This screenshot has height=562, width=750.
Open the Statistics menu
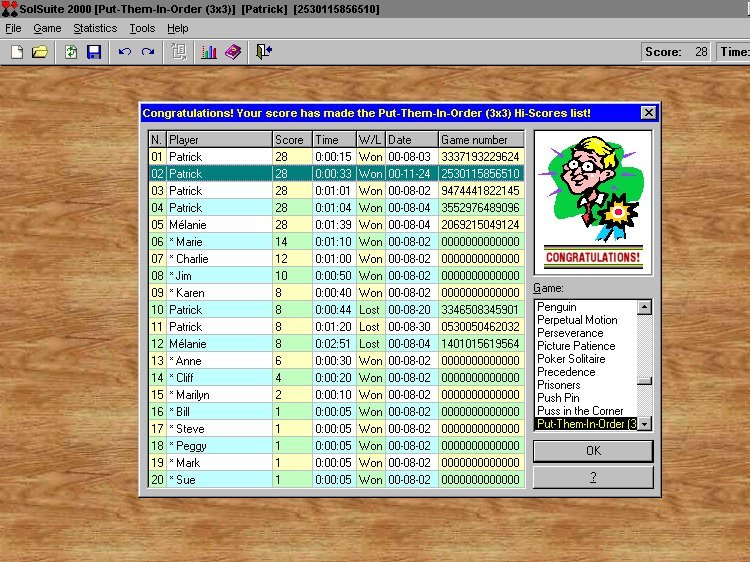[x=95, y=28]
